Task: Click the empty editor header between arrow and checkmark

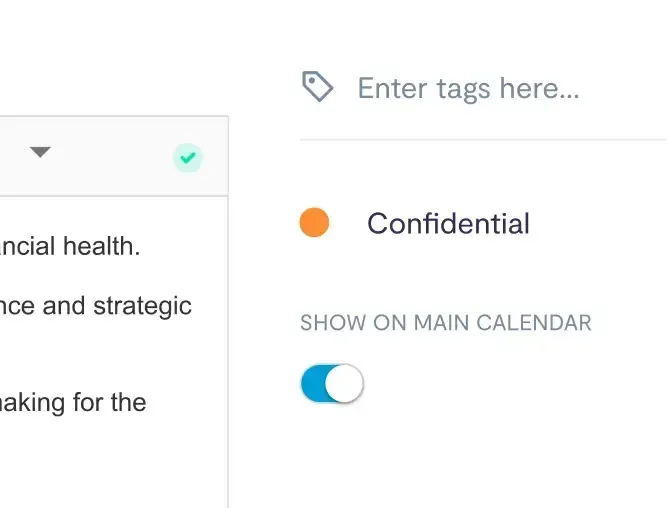Action: coord(110,156)
